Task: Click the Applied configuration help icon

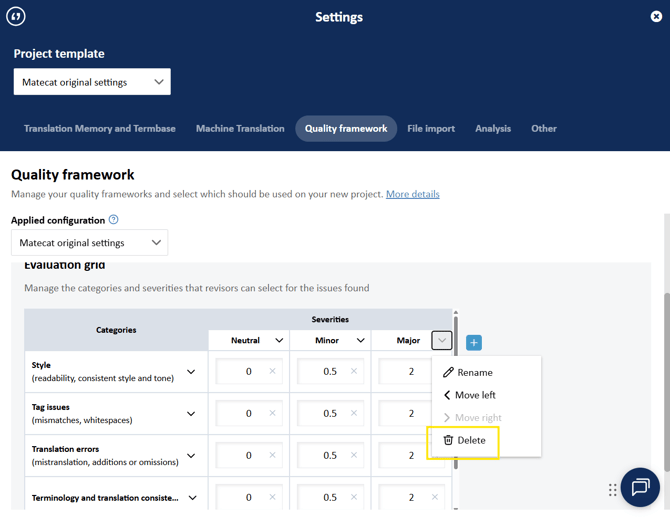Action: pyautogui.click(x=113, y=220)
